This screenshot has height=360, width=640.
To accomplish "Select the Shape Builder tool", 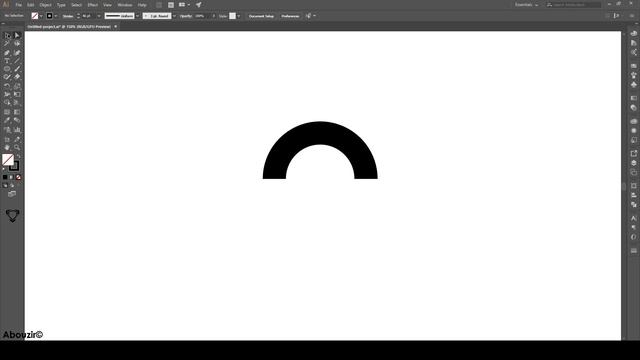I will [x=7, y=102].
